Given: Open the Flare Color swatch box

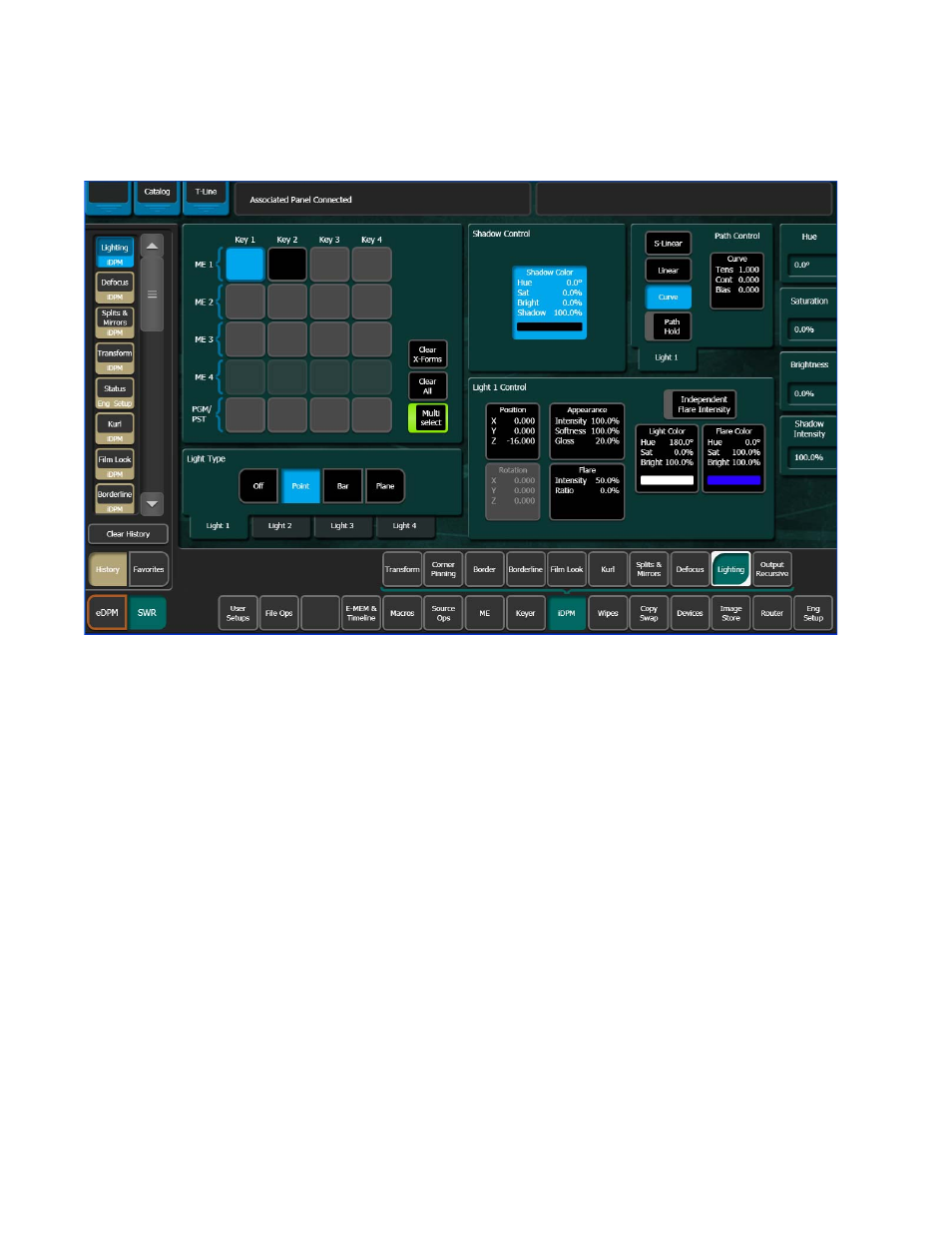Looking at the screenshot, I should coord(733,458).
